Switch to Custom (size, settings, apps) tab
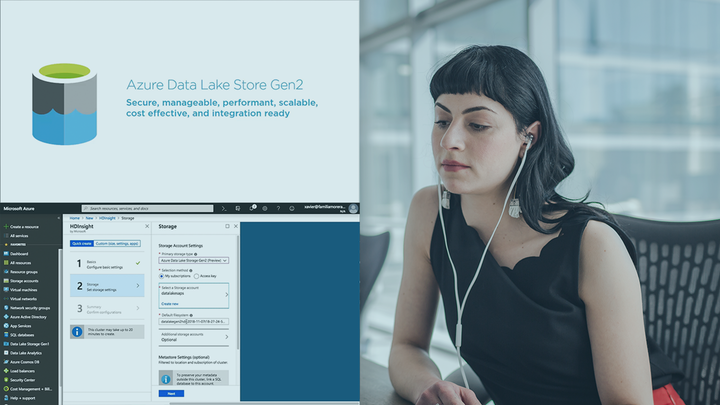Image resolution: width=720 pixels, height=405 pixels. [x=117, y=244]
